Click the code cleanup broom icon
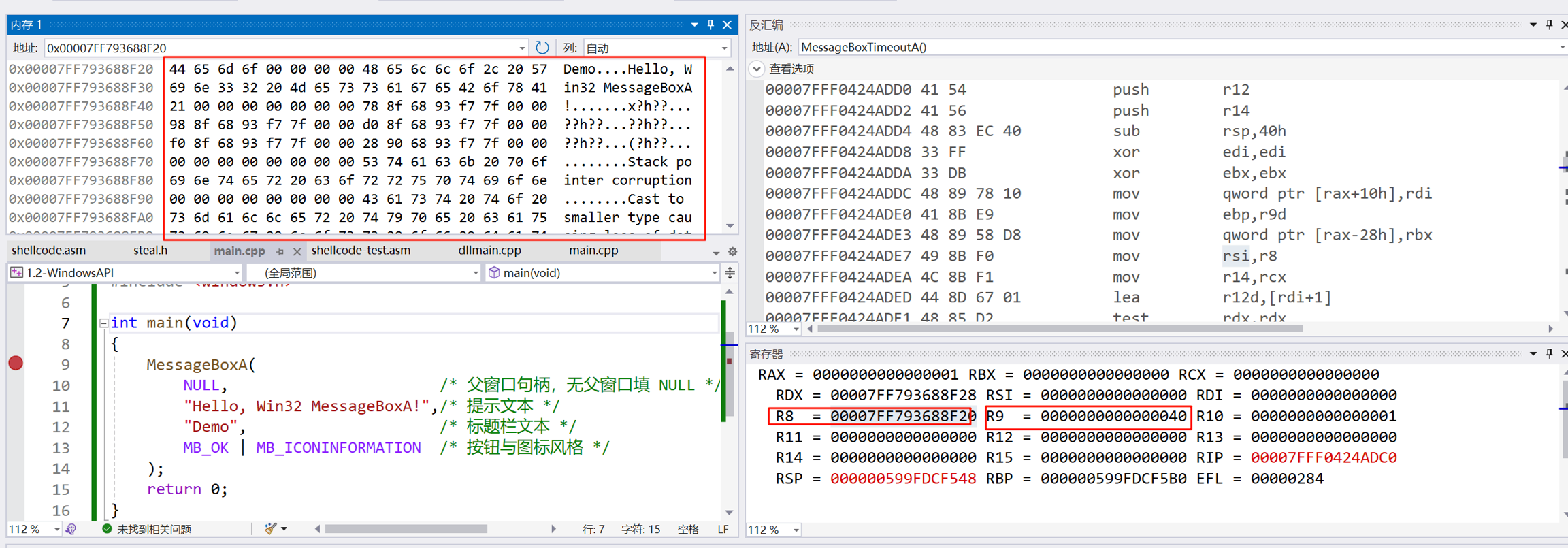1568x548 pixels. pyautogui.click(x=271, y=529)
